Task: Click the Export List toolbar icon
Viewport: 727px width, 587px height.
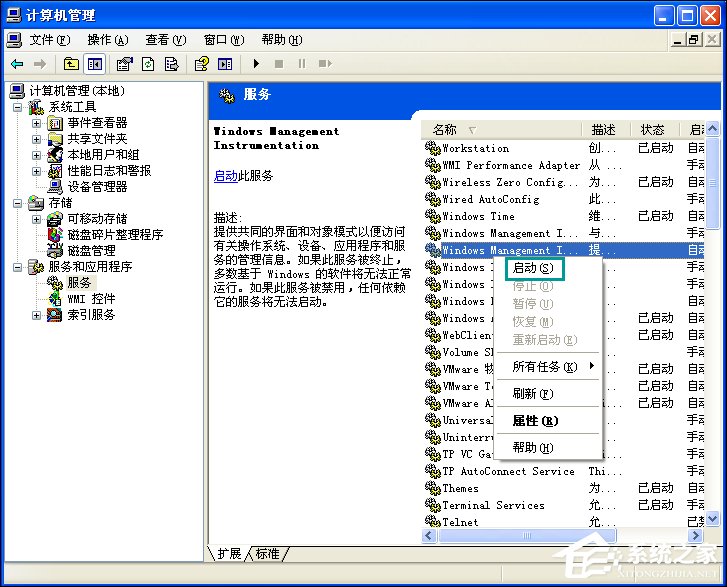Action: click(172, 64)
